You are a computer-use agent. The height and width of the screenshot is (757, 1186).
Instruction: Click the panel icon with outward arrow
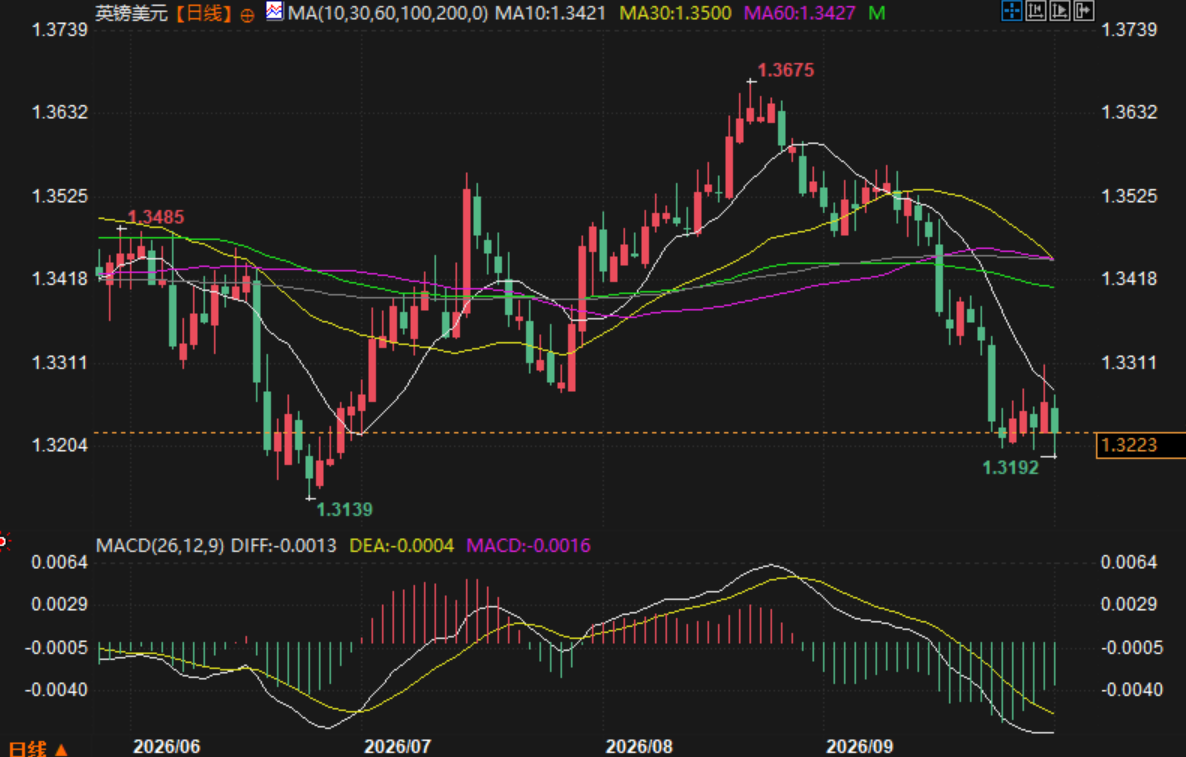click(x=1084, y=11)
